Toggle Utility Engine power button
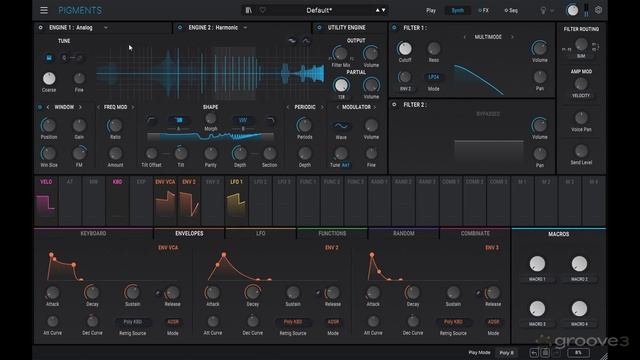 click(x=319, y=28)
